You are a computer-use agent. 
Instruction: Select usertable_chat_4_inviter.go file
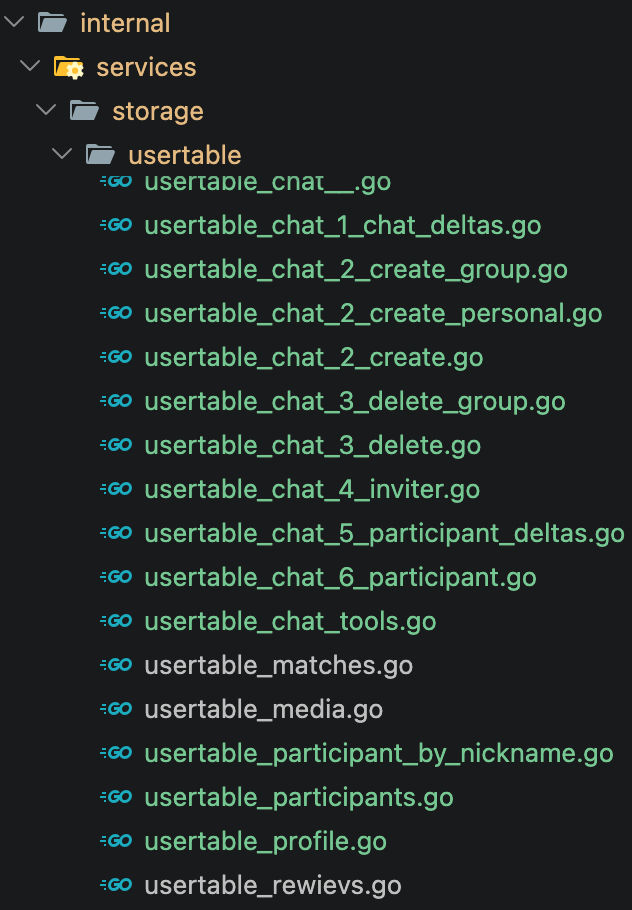pos(311,489)
